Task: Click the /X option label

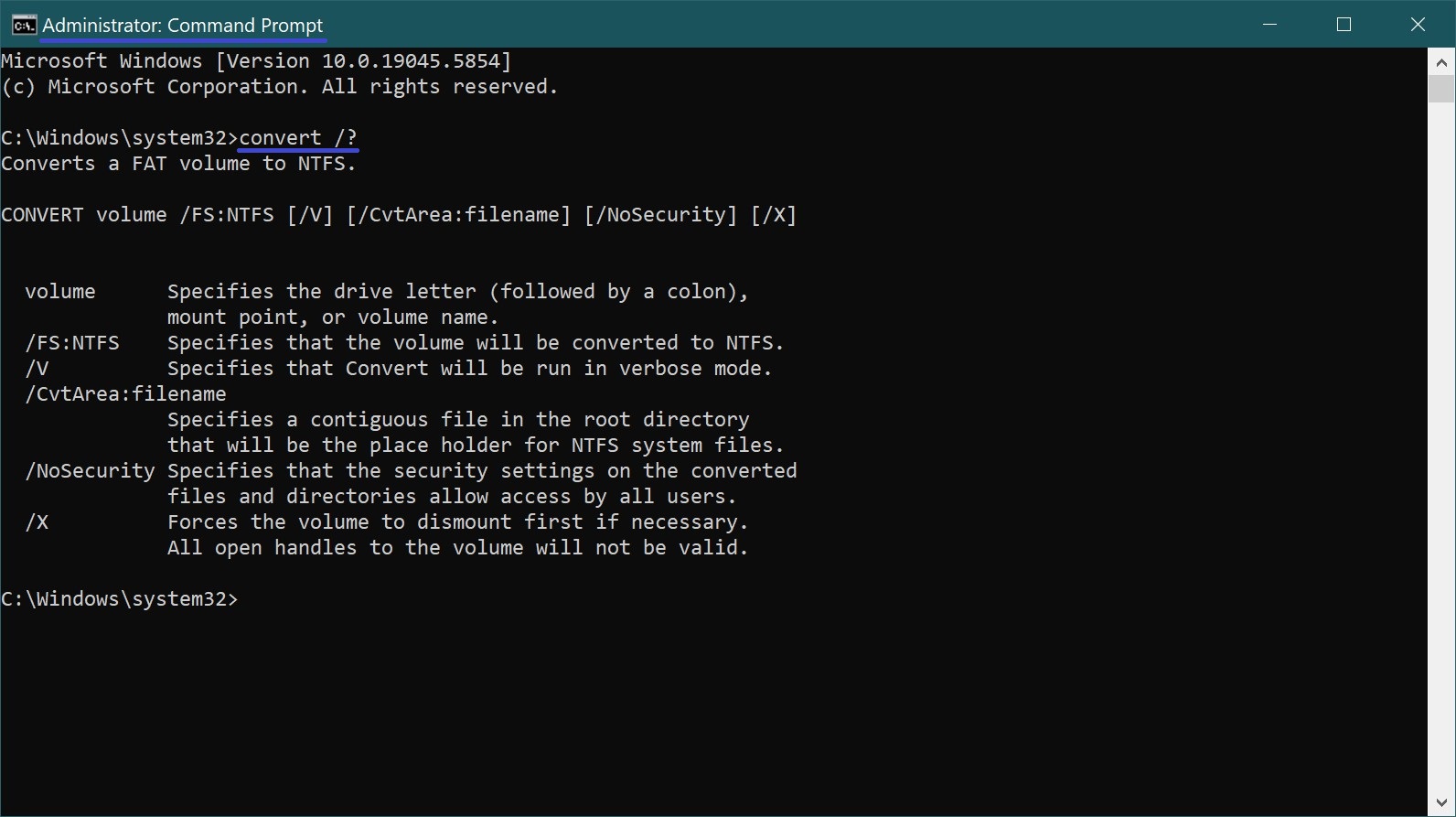Action: click(37, 522)
